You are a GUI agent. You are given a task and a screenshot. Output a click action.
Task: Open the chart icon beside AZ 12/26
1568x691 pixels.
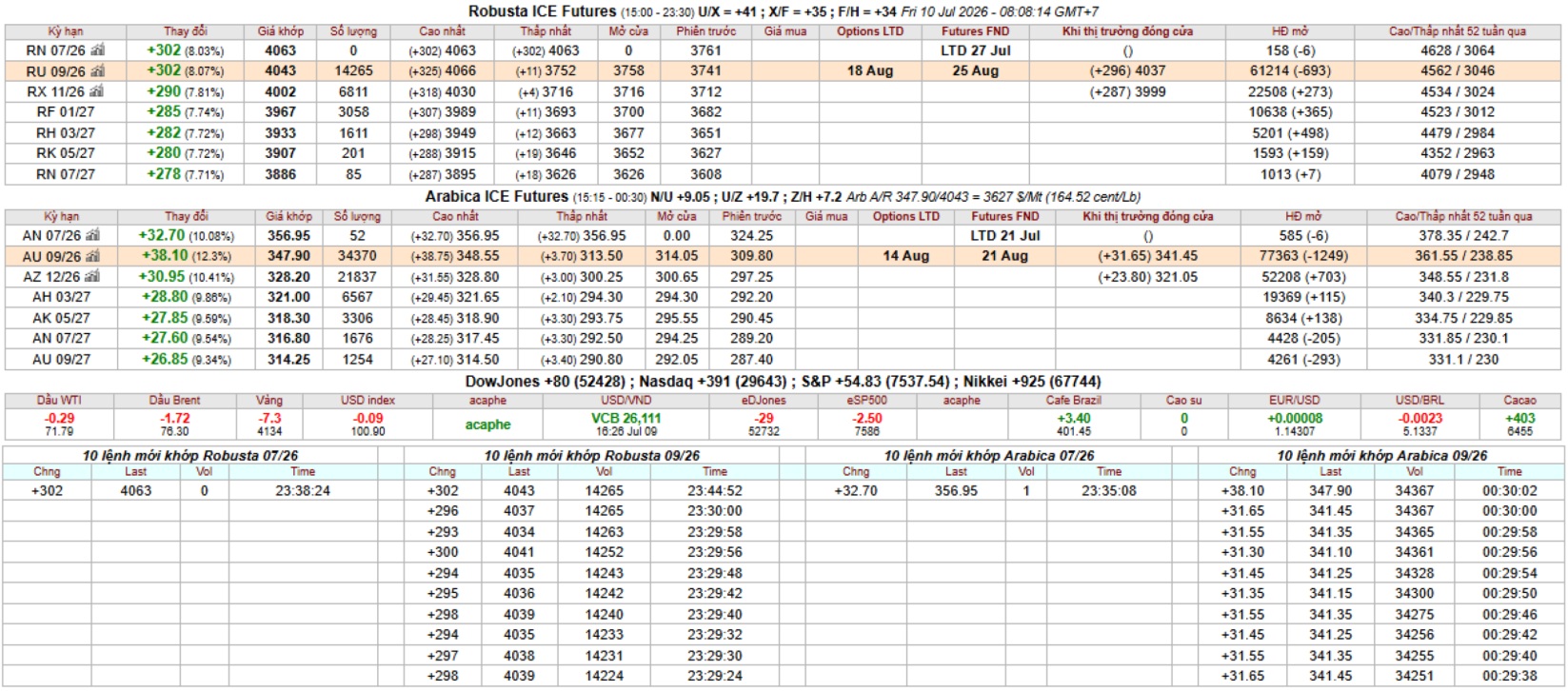(92, 276)
